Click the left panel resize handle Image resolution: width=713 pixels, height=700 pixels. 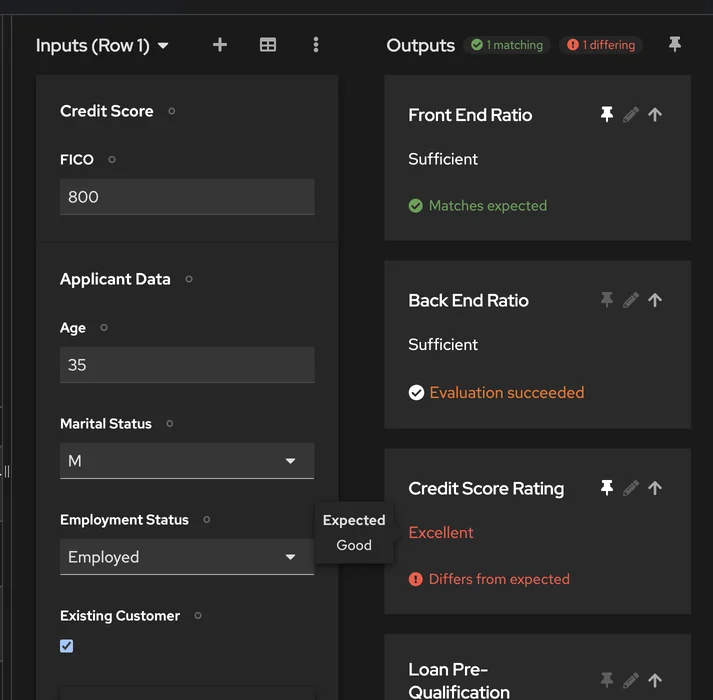pyautogui.click(x=7, y=471)
